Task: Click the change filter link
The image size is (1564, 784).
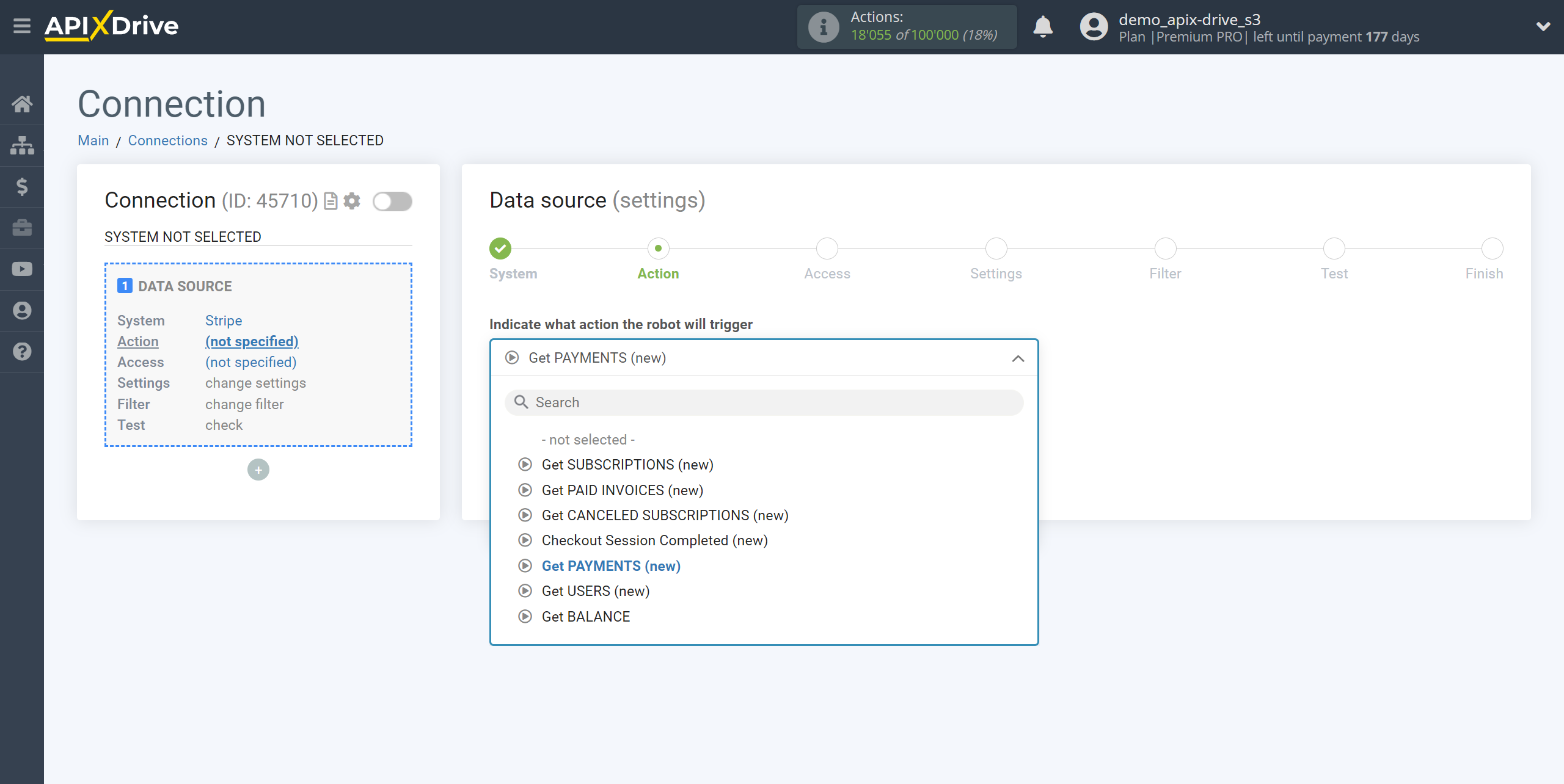Action: pos(244,404)
